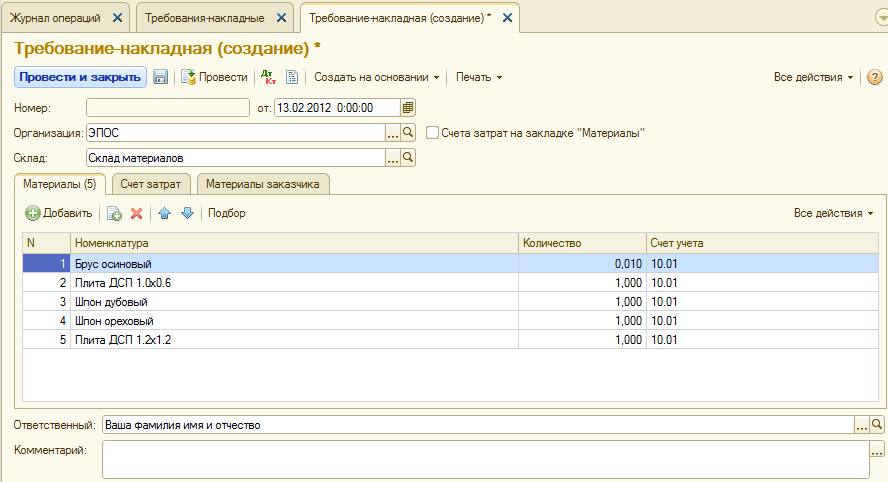Viewport: 888px width, 482px height.
Task: Open the document report icon in toolbar
Action: [292, 77]
